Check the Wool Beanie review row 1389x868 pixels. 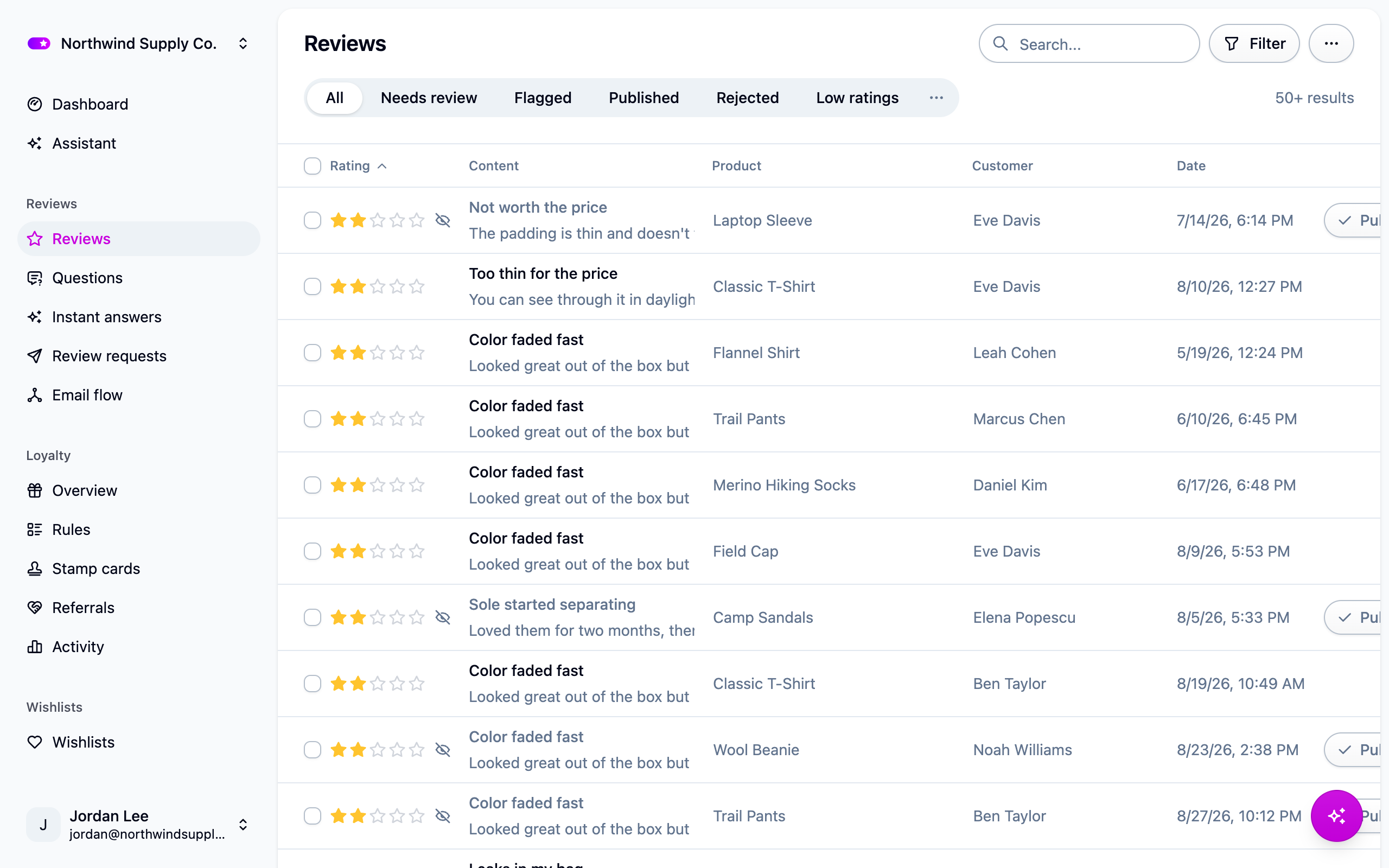click(312, 750)
